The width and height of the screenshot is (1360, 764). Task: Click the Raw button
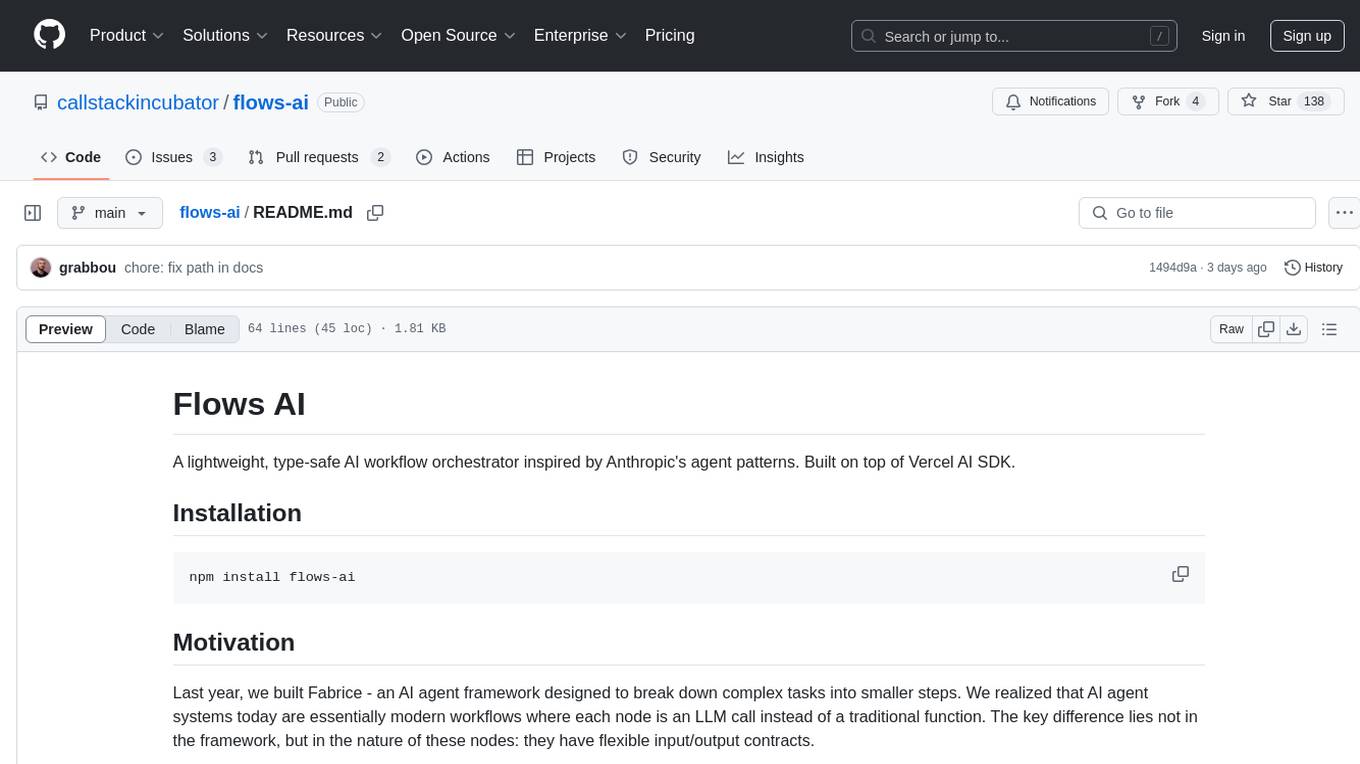coord(1231,329)
